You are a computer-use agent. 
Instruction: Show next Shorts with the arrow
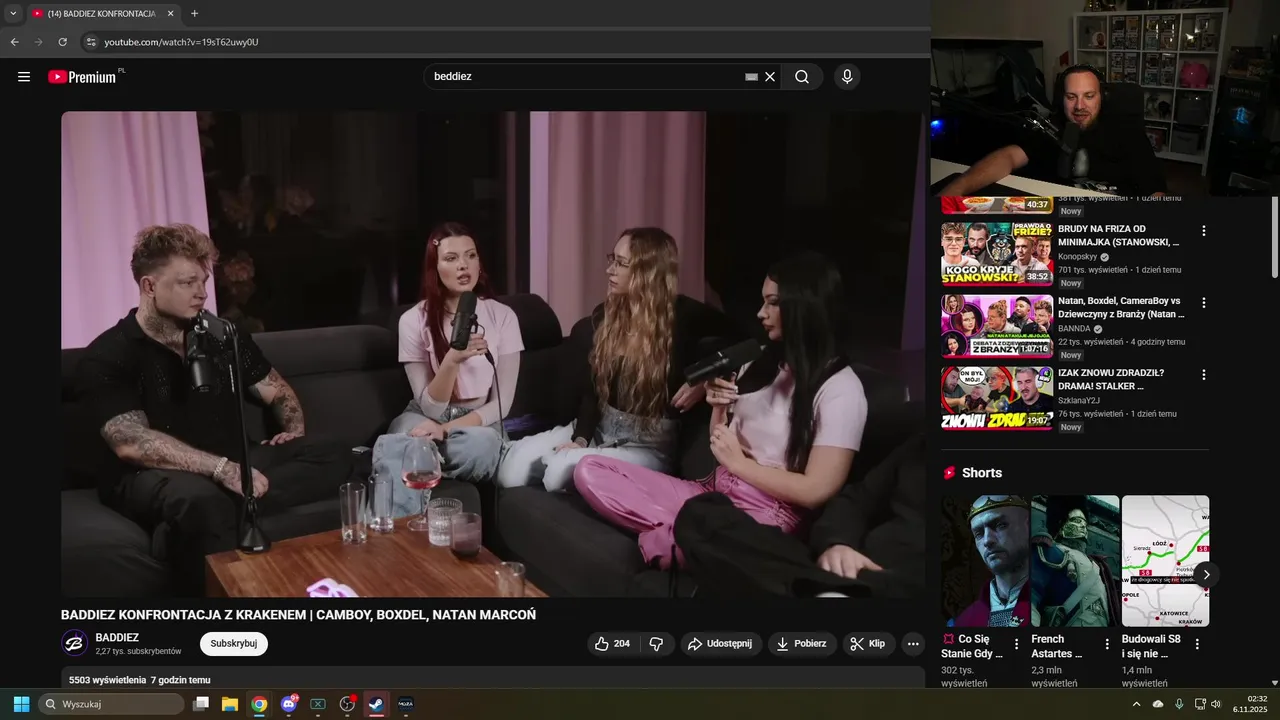tap(1206, 574)
